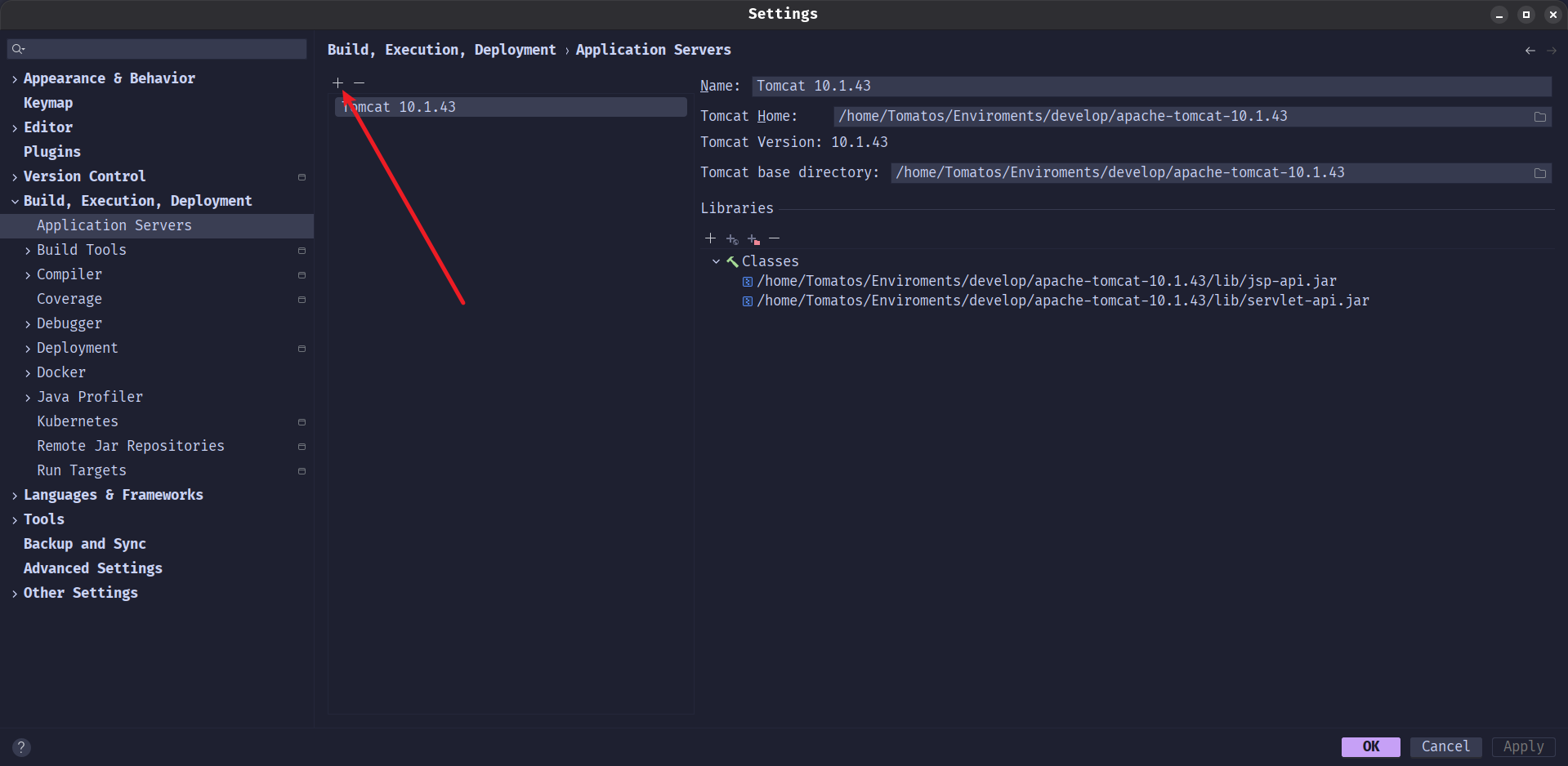Select the servlet-api.jar library entry
Screen dimensions: 1568x766
(x=1062, y=301)
